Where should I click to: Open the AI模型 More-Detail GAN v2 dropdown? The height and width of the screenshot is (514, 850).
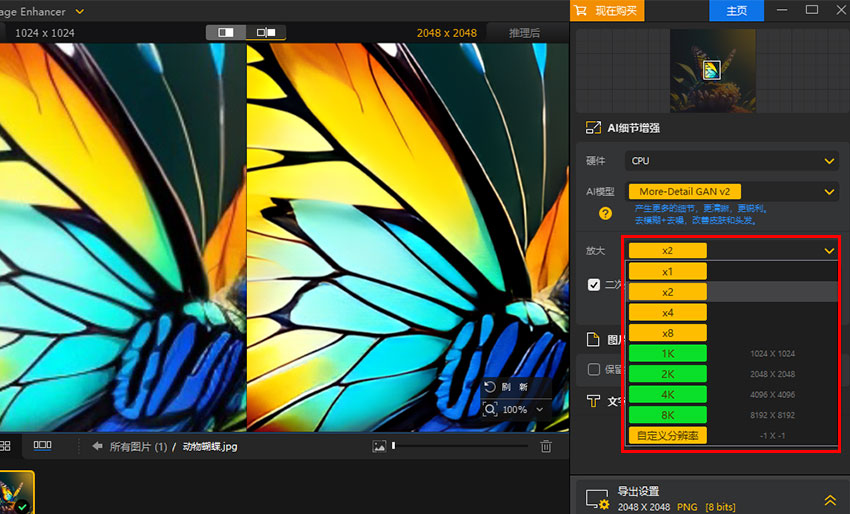pos(732,191)
